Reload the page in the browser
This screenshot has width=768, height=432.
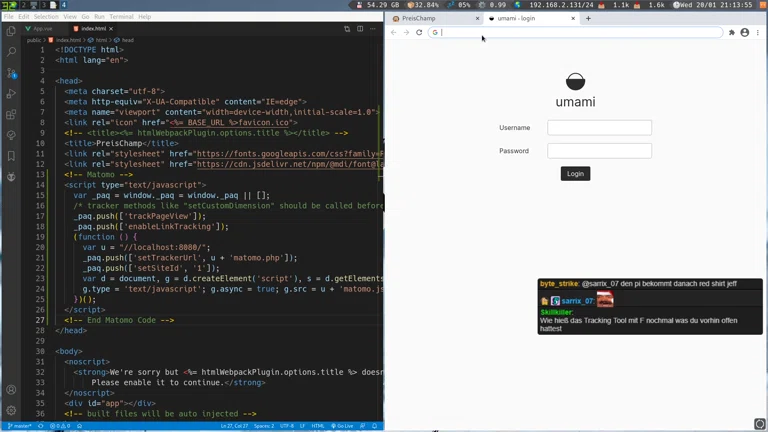click(419, 33)
